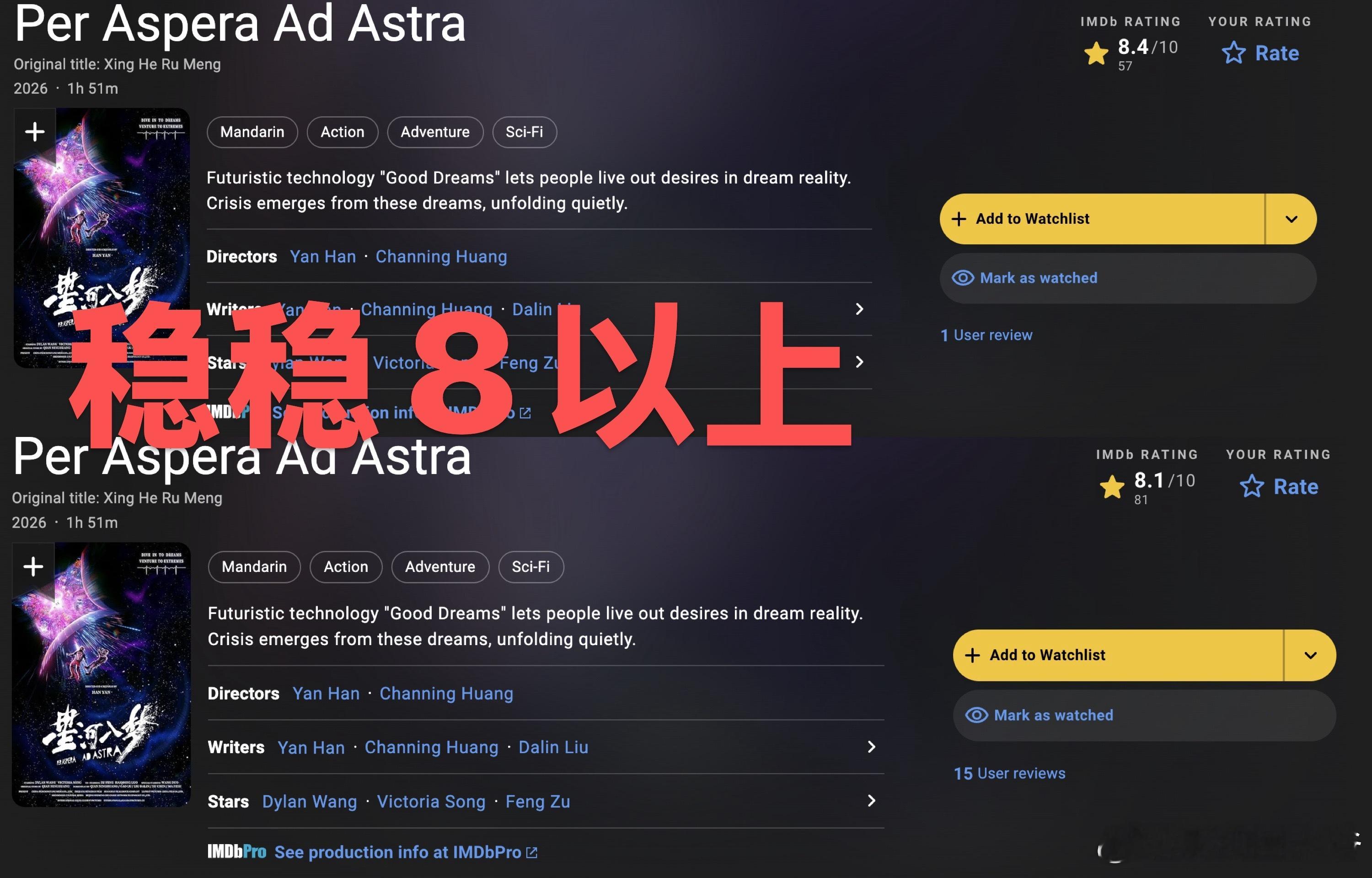This screenshot has width=1372, height=878.
Task: Open watchlist dropdown arrow in the upper panel
Action: 1291,219
